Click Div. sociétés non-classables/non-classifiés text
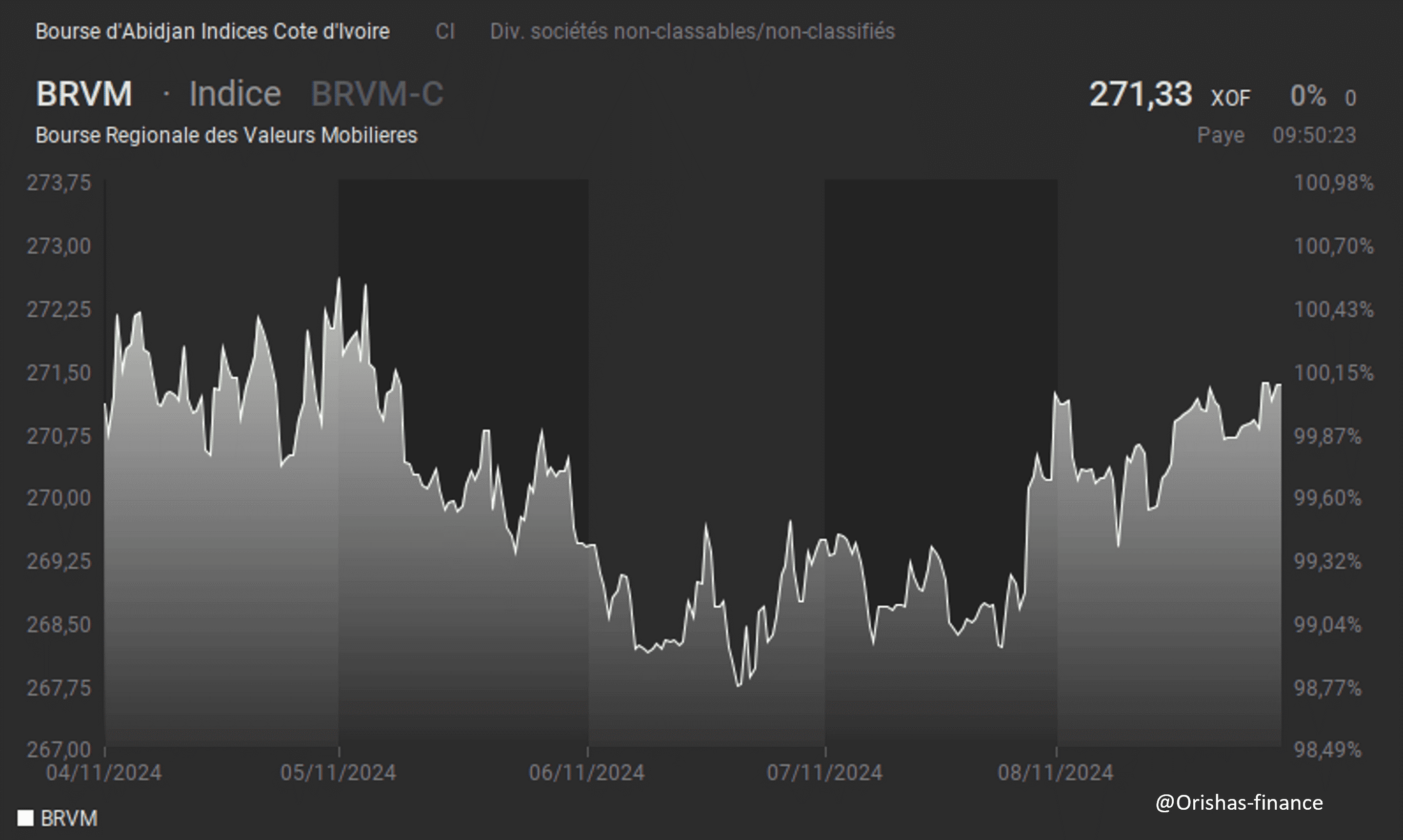The image size is (1403, 840). pos(692,31)
